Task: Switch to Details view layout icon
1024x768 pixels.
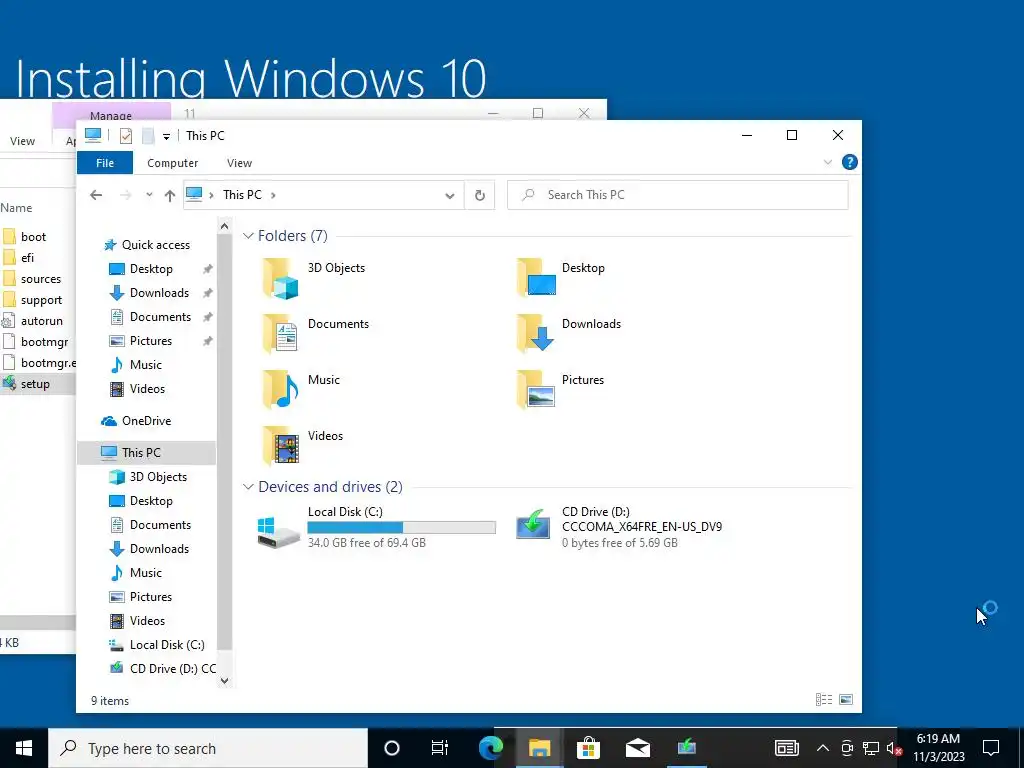Action: tap(824, 699)
